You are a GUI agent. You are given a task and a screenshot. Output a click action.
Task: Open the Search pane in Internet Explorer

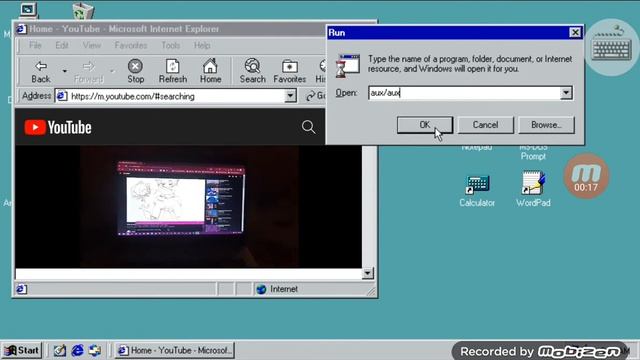(252, 71)
